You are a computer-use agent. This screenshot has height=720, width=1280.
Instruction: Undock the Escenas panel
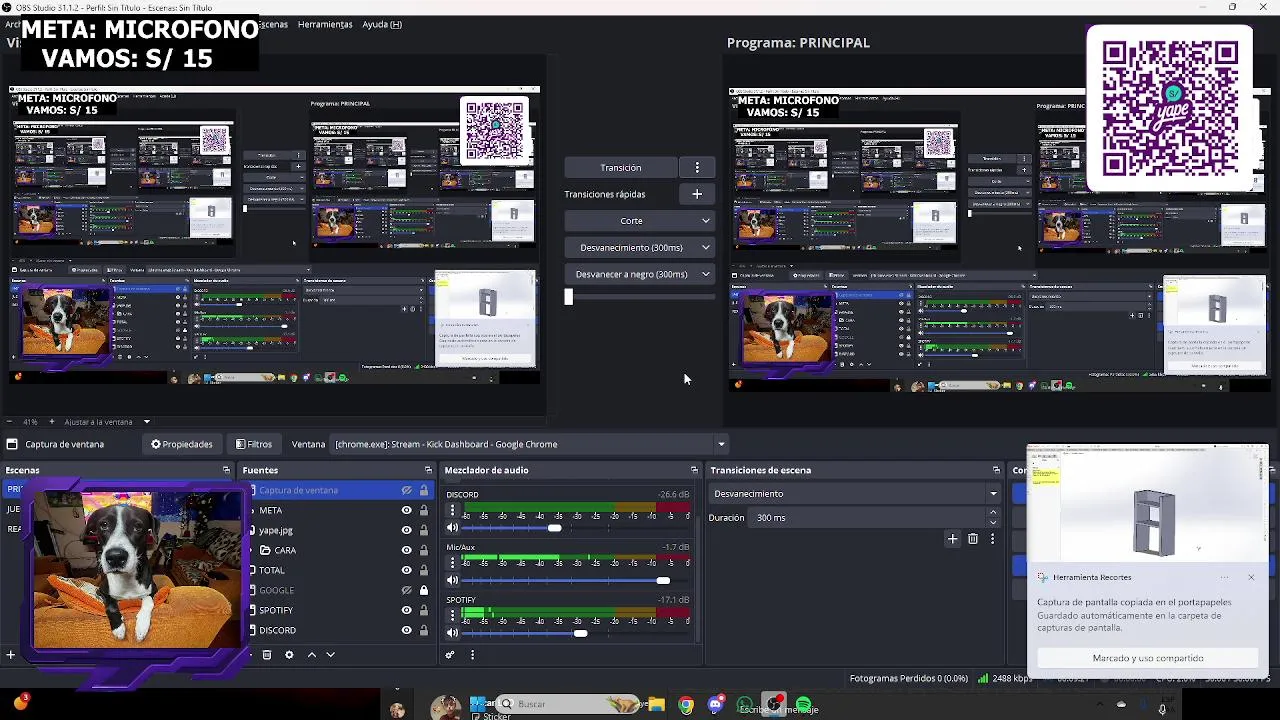click(x=226, y=470)
